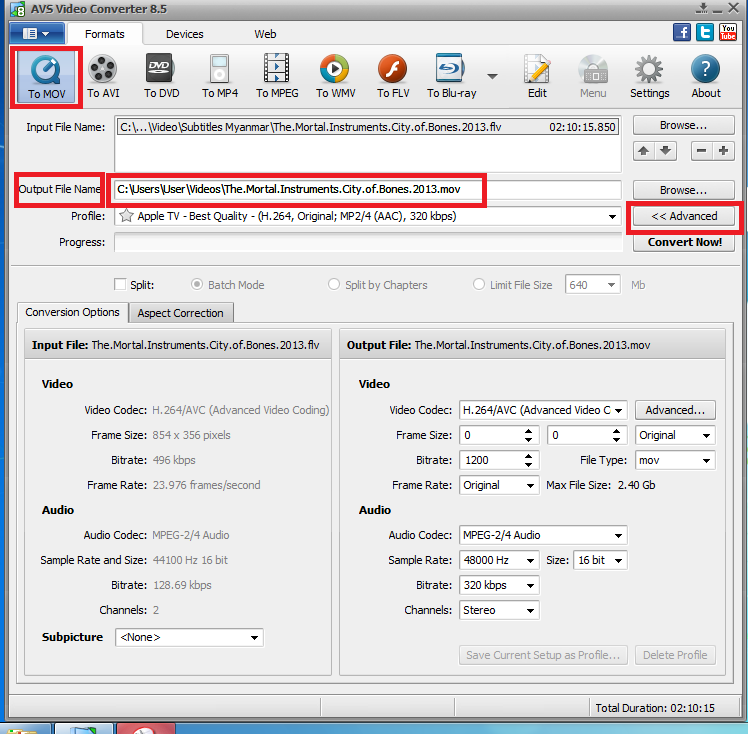Select the To MOV format icon
The height and width of the screenshot is (734, 748).
[x=46, y=77]
